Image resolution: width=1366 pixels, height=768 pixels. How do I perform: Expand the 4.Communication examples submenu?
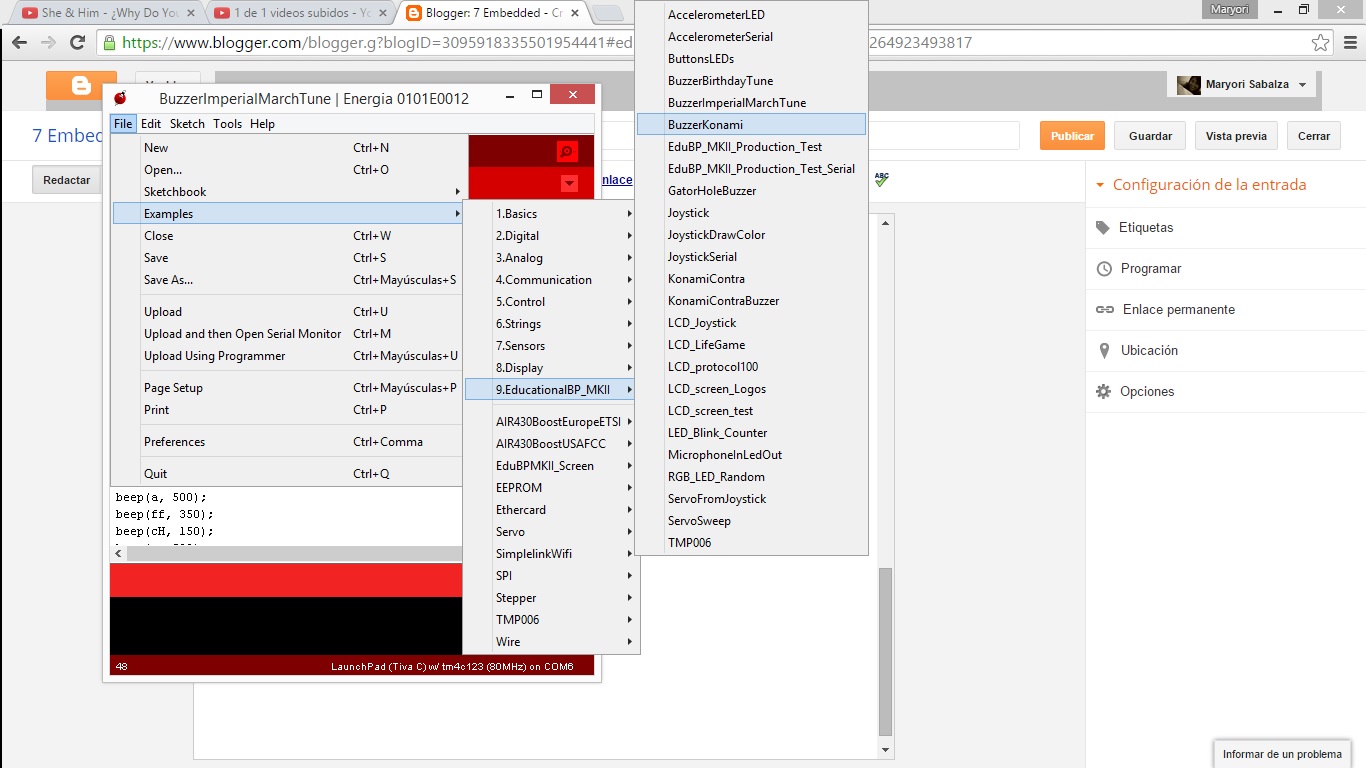[x=551, y=280]
